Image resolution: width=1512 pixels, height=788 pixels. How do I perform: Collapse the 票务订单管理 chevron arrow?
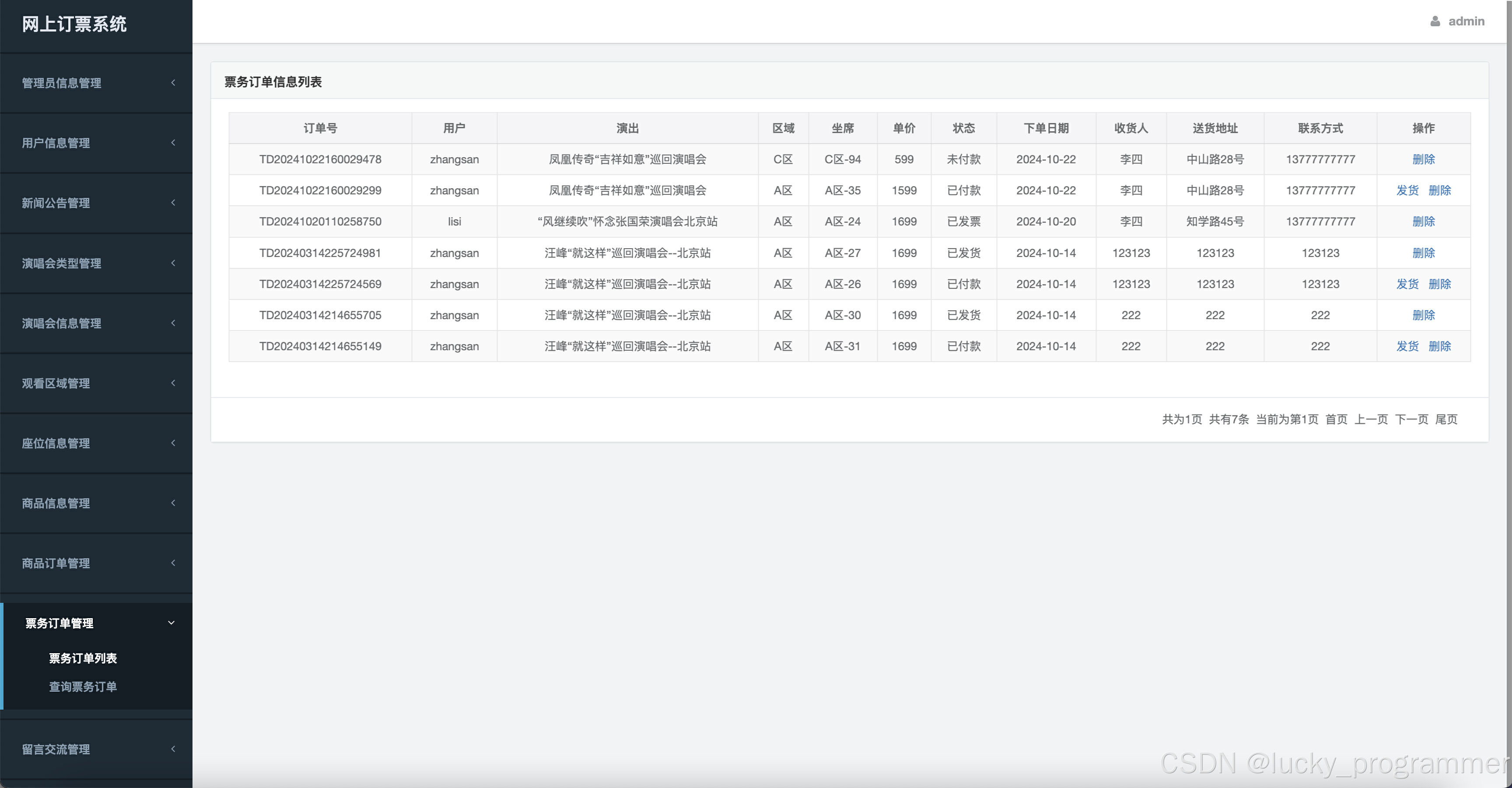171,623
